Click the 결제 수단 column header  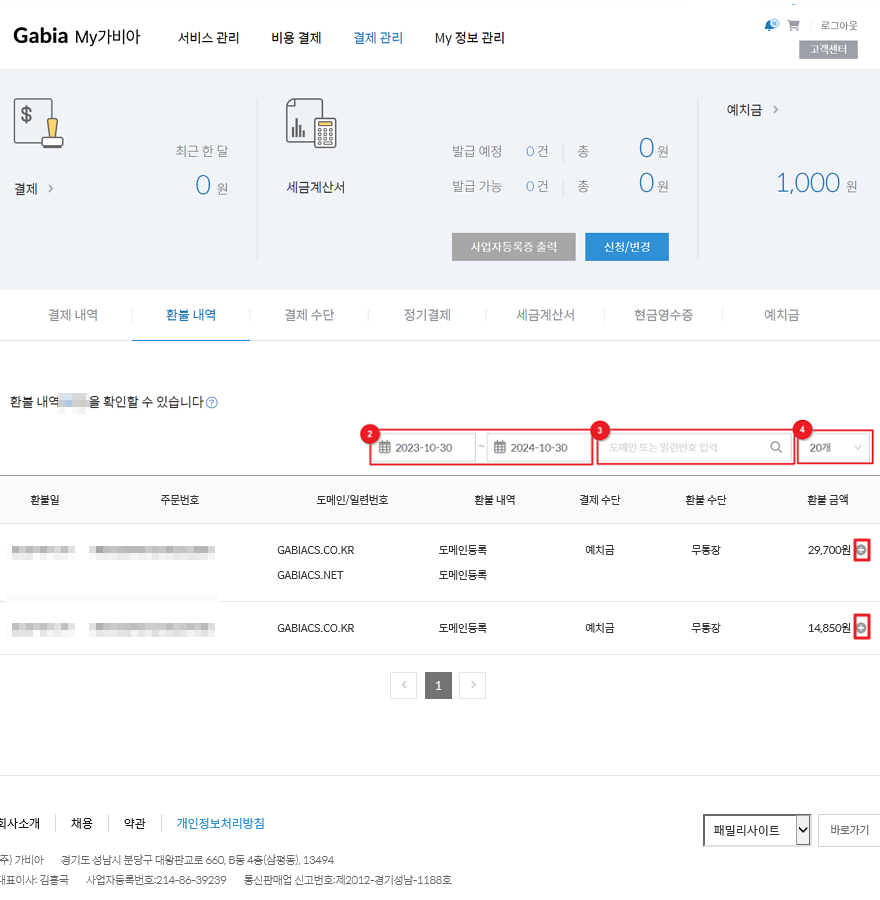[x=599, y=500]
